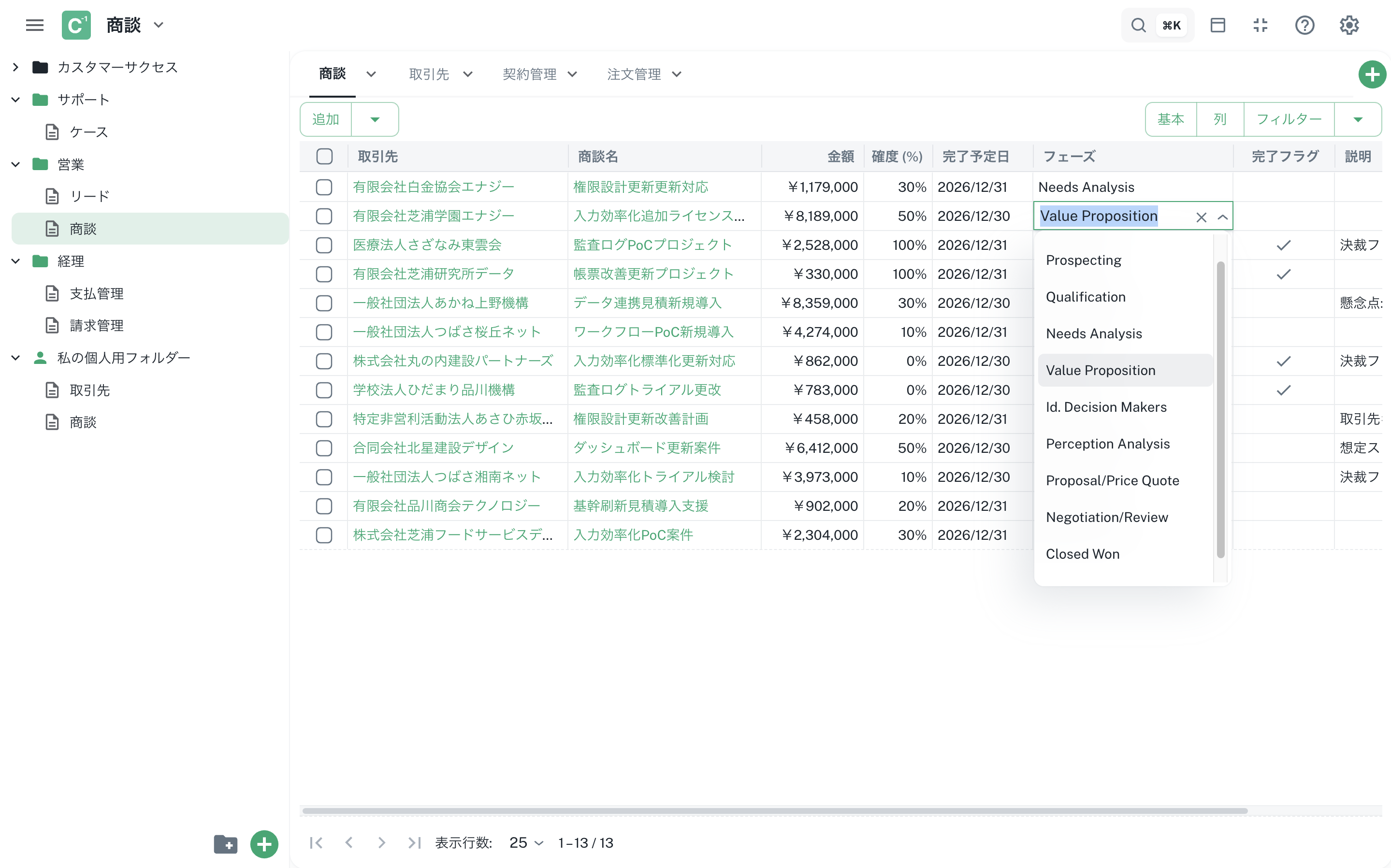The width and height of the screenshot is (1391, 868).
Task: Check the row for 合同会社北星建設デザイン
Action: coord(324,448)
